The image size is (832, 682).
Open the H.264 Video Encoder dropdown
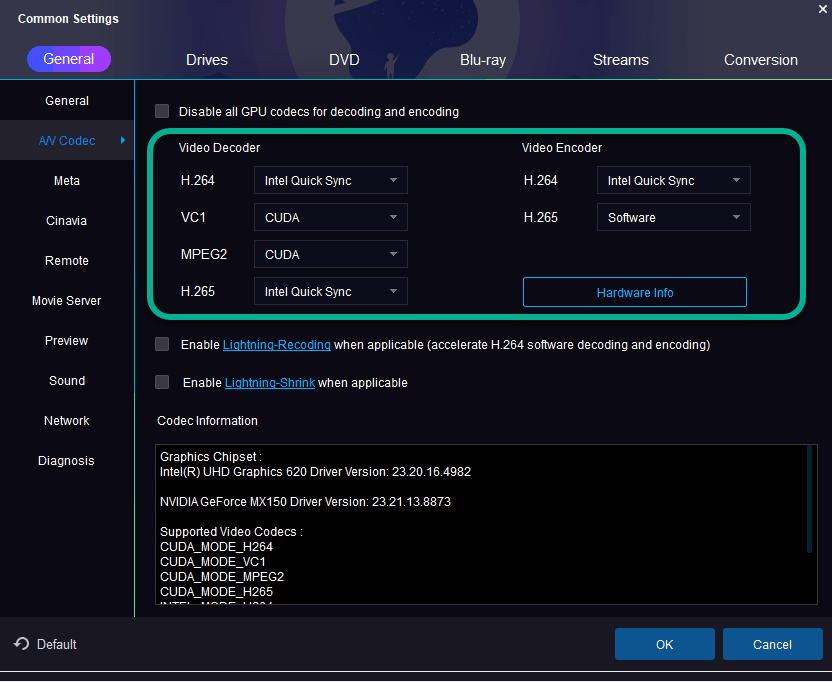click(673, 180)
